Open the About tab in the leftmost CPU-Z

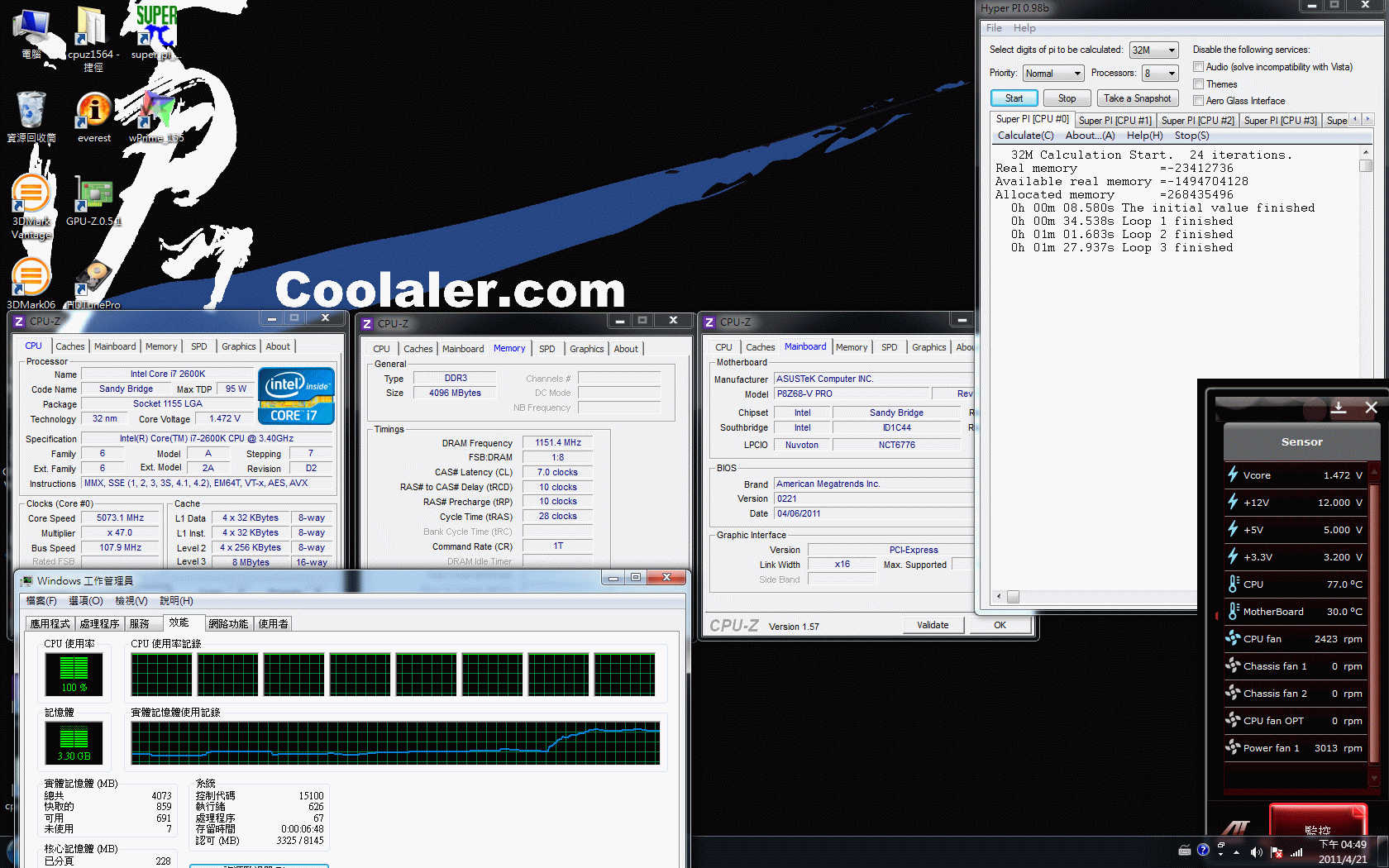(278, 346)
